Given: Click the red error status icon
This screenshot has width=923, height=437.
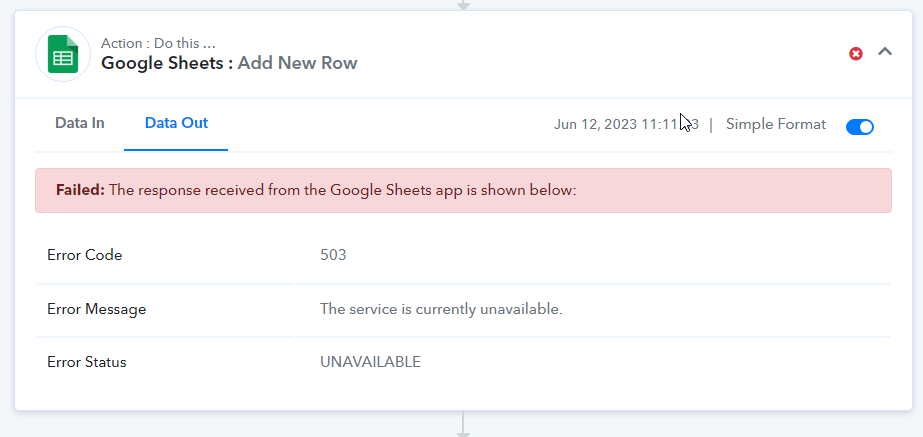Looking at the screenshot, I should click(856, 54).
